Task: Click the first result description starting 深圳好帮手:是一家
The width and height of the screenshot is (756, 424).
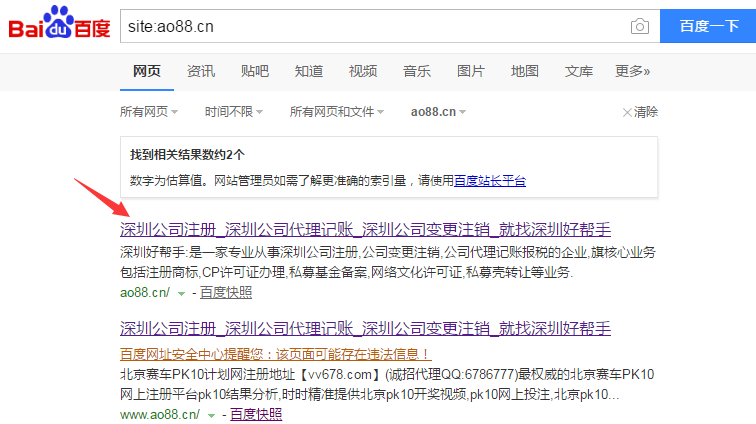Action: click(x=388, y=262)
